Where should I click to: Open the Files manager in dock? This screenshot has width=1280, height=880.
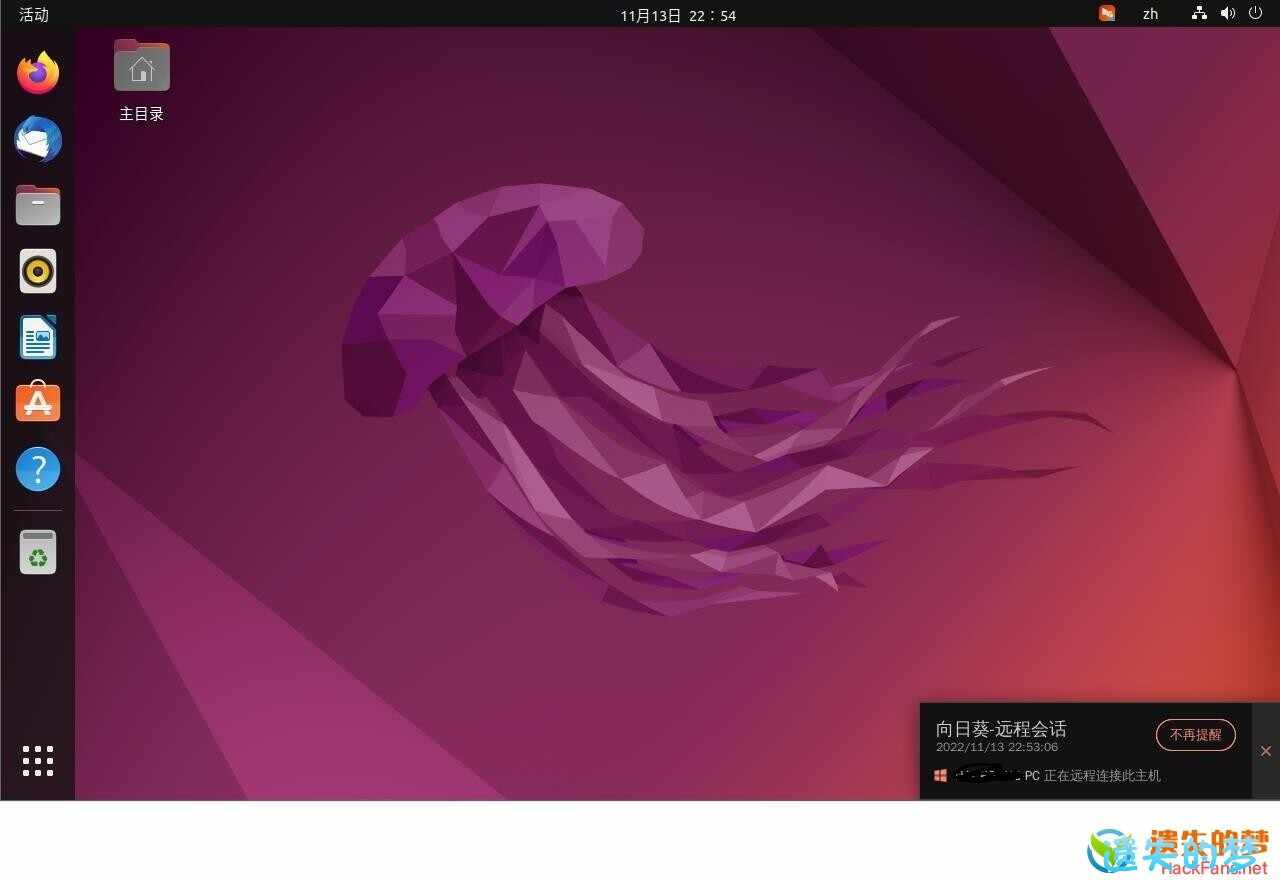[38, 206]
